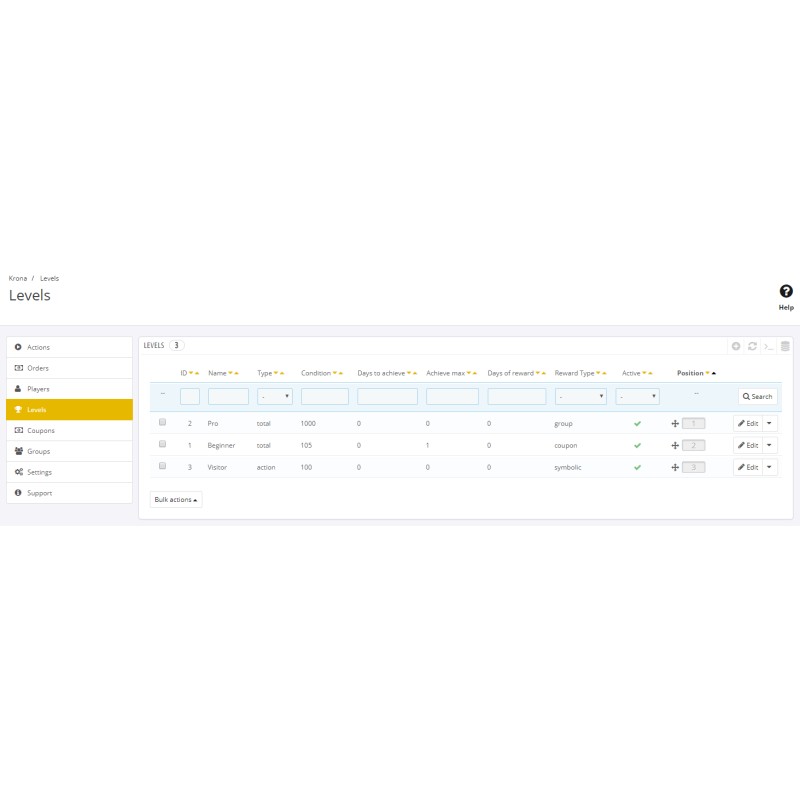
Task: Click the show SQL query icon
Action: click(768, 346)
